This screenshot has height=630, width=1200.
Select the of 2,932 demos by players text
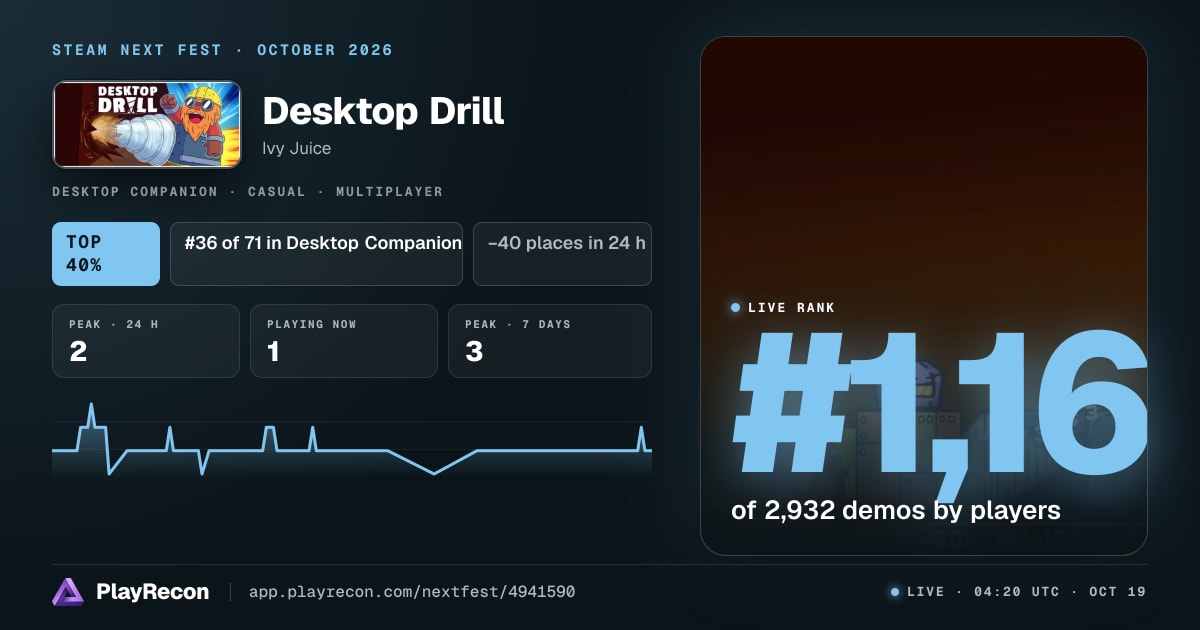tap(895, 511)
